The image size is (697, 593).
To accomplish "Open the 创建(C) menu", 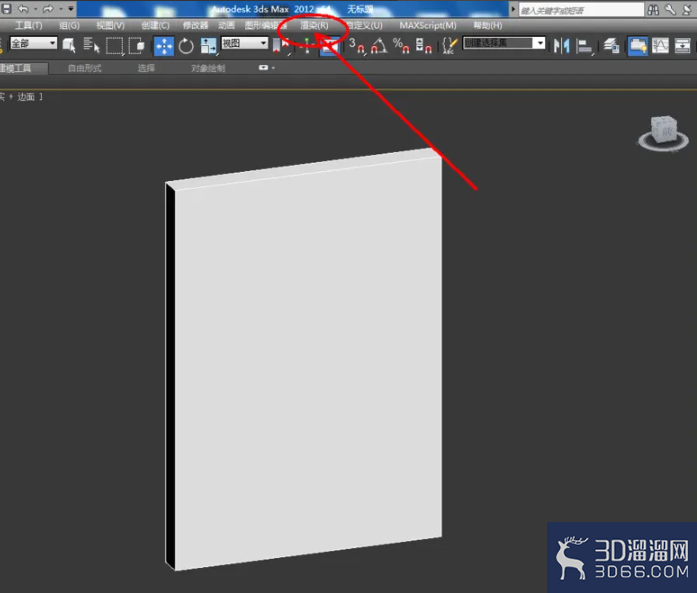I will [155, 25].
